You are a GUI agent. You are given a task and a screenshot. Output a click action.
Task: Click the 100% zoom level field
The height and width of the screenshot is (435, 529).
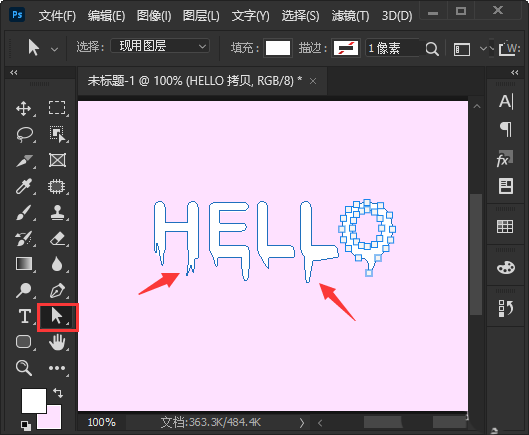[x=101, y=423]
